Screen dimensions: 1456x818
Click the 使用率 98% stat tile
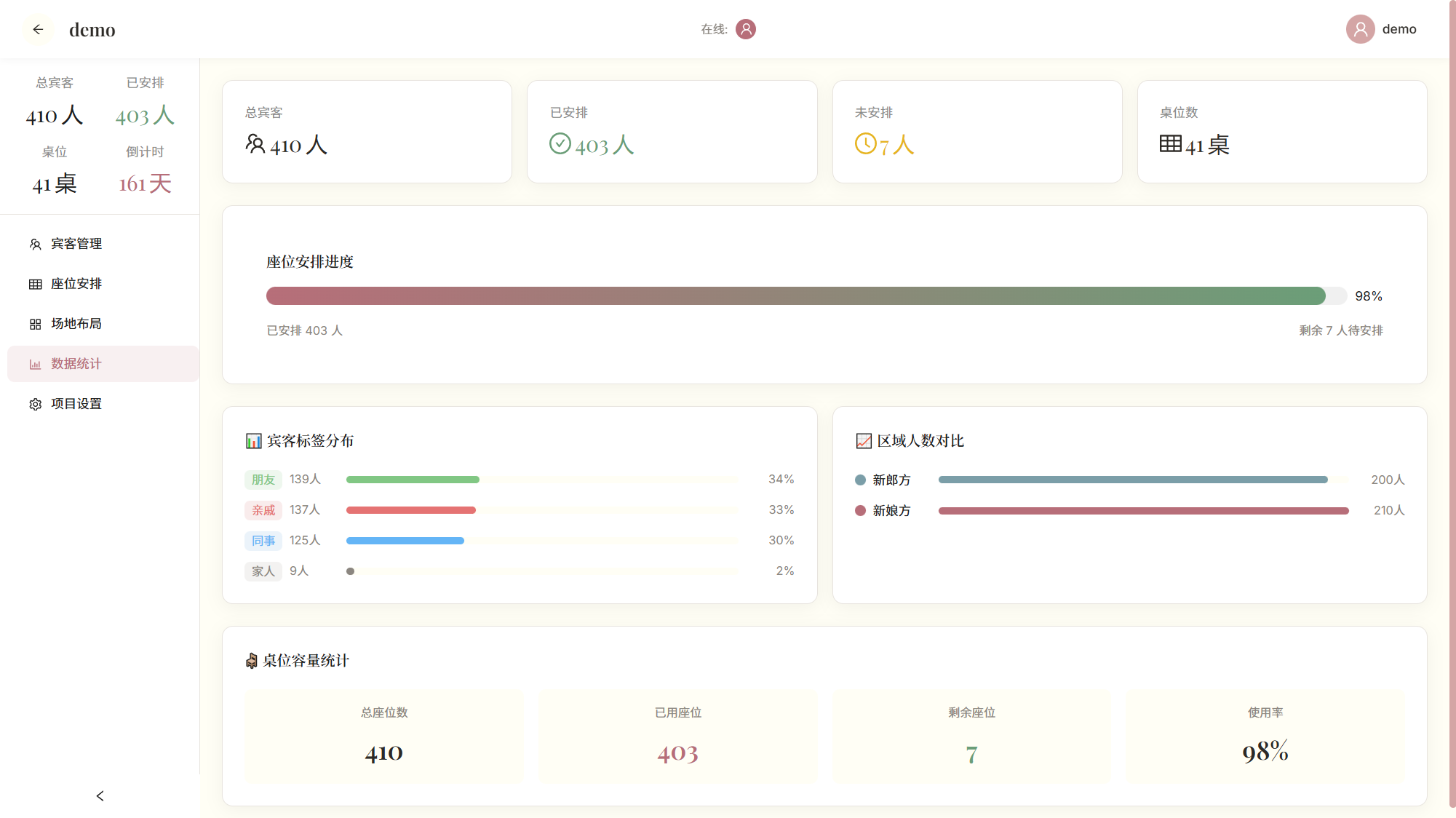[x=1265, y=736]
